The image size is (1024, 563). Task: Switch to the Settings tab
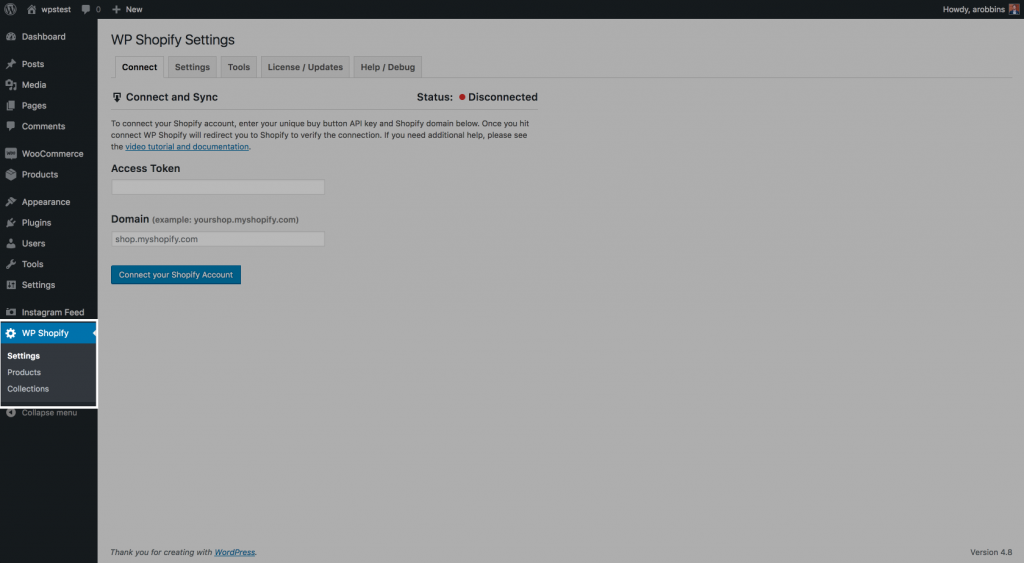point(192,67)
